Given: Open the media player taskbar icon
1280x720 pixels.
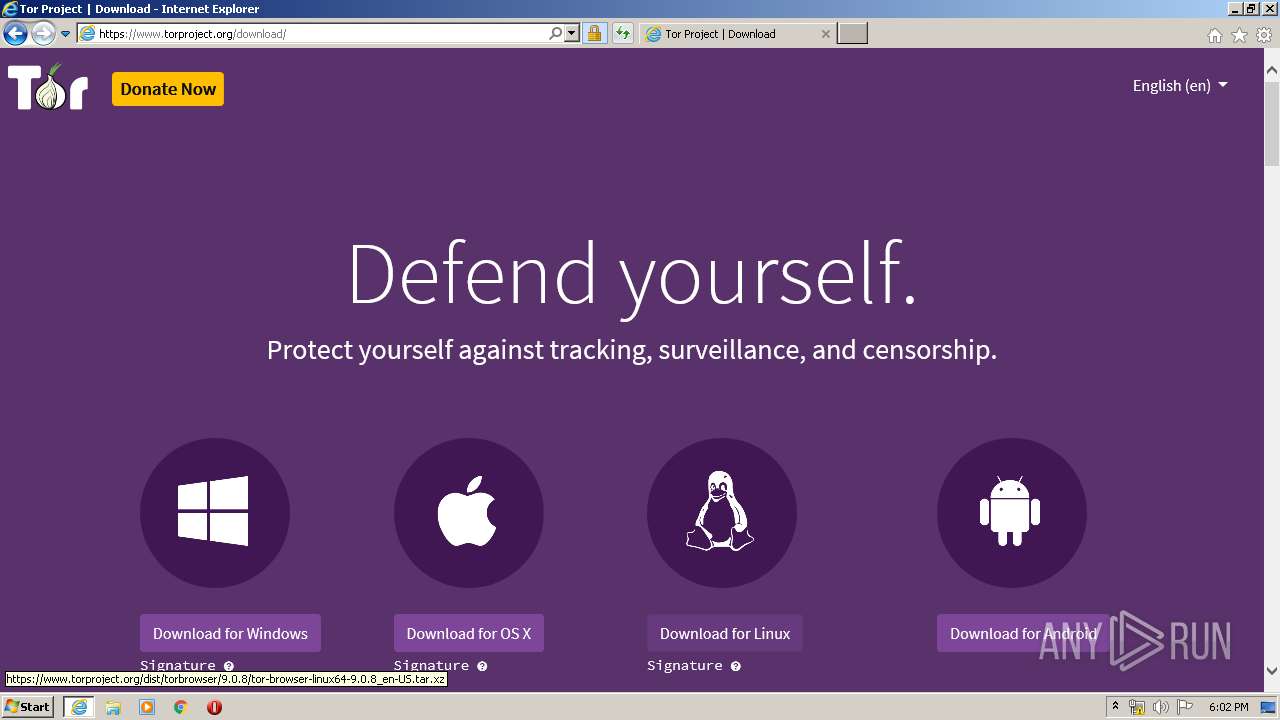Looking at the screenshot, I should [x=147, y=707].
